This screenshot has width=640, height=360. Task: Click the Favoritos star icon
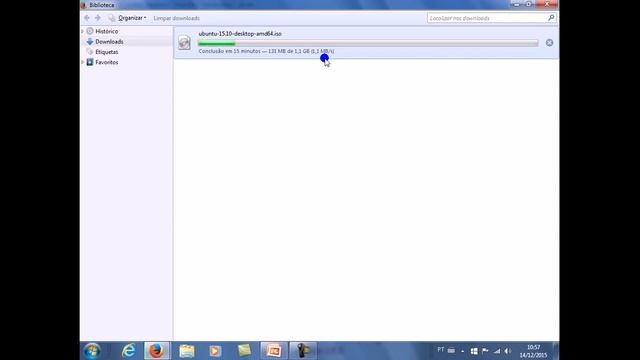(90, 62)
